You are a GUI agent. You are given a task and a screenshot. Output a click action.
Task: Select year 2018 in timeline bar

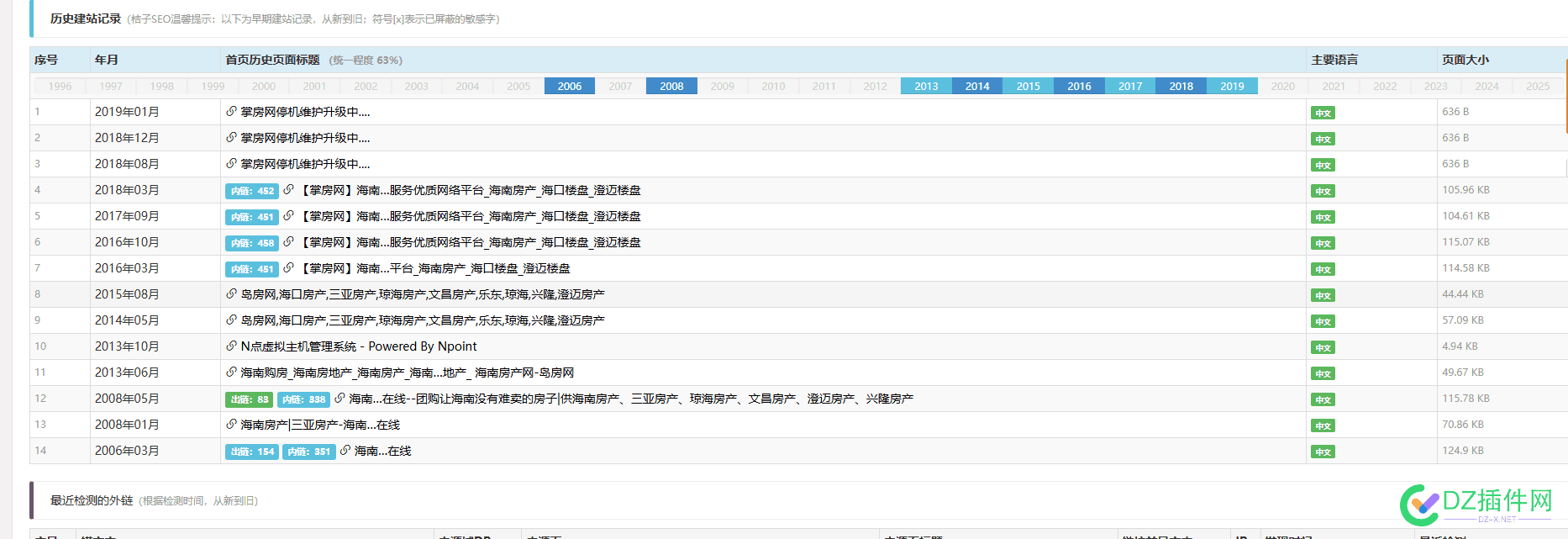click(x=1181, y=86)
